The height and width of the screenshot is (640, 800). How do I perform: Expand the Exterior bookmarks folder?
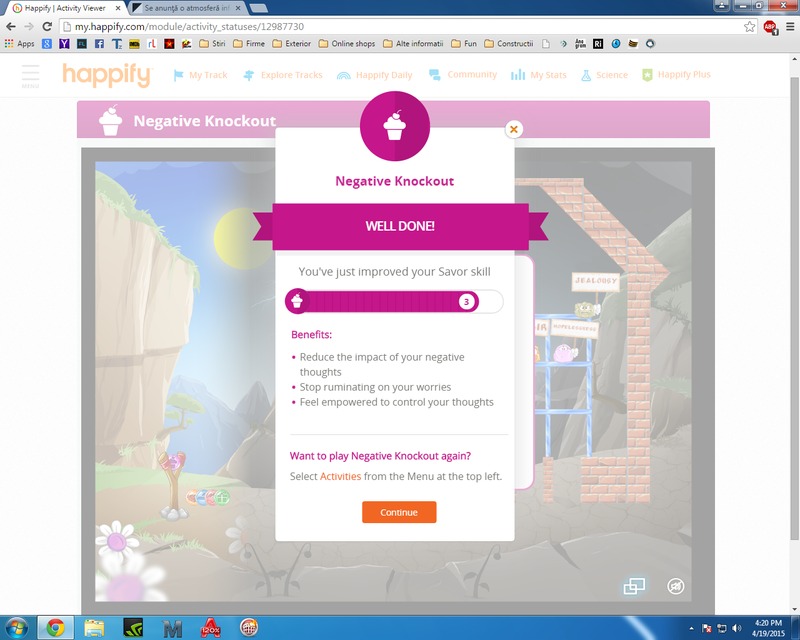point(292,44)
